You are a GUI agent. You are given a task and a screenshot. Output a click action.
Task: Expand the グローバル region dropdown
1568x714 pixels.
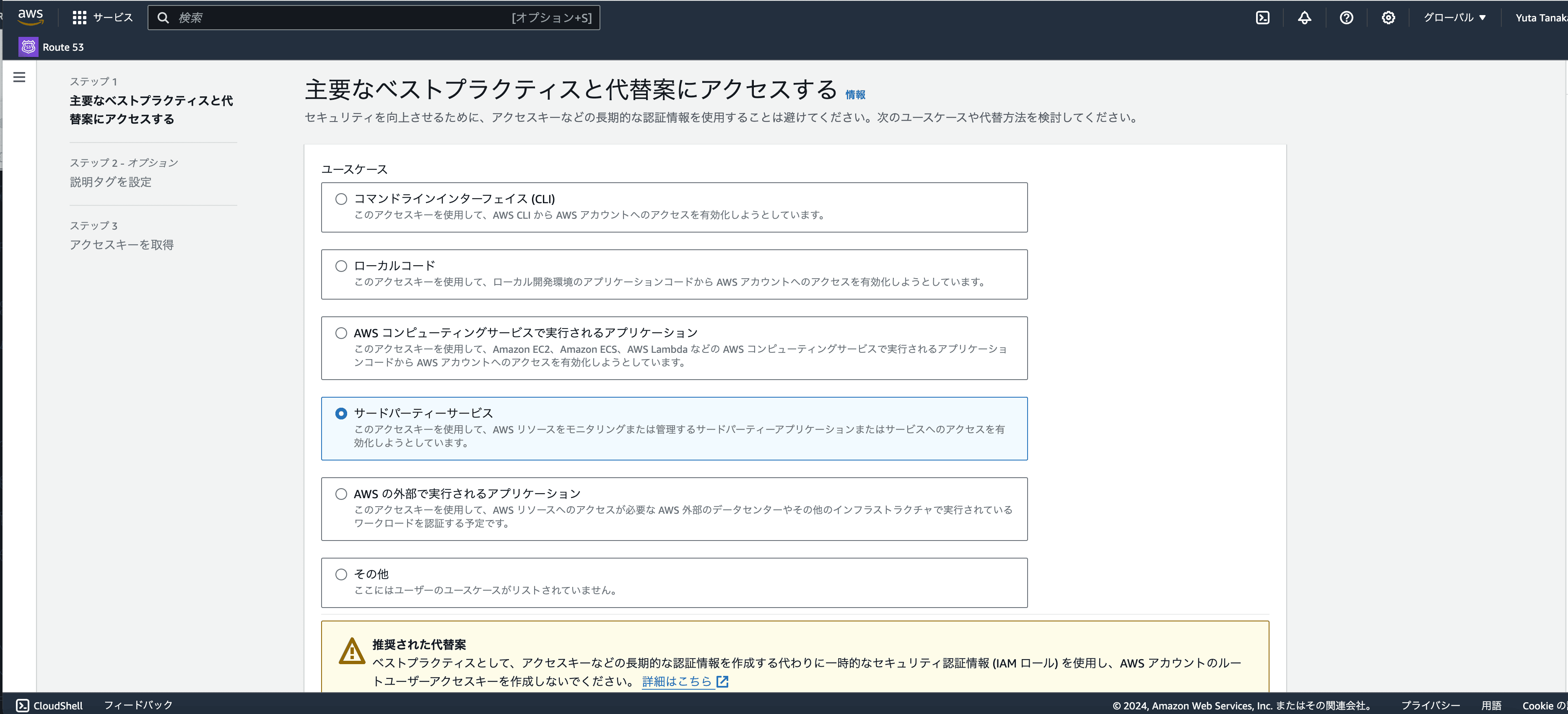click(1455, 18)
